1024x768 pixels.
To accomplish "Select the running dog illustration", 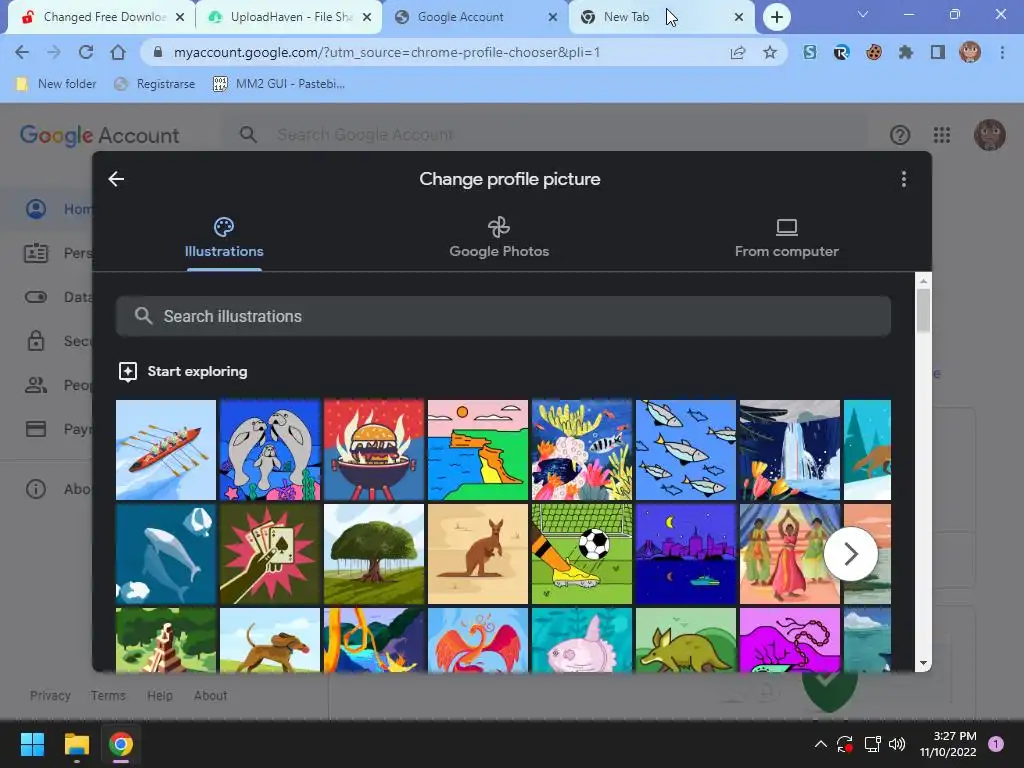I will coord(270,640).
